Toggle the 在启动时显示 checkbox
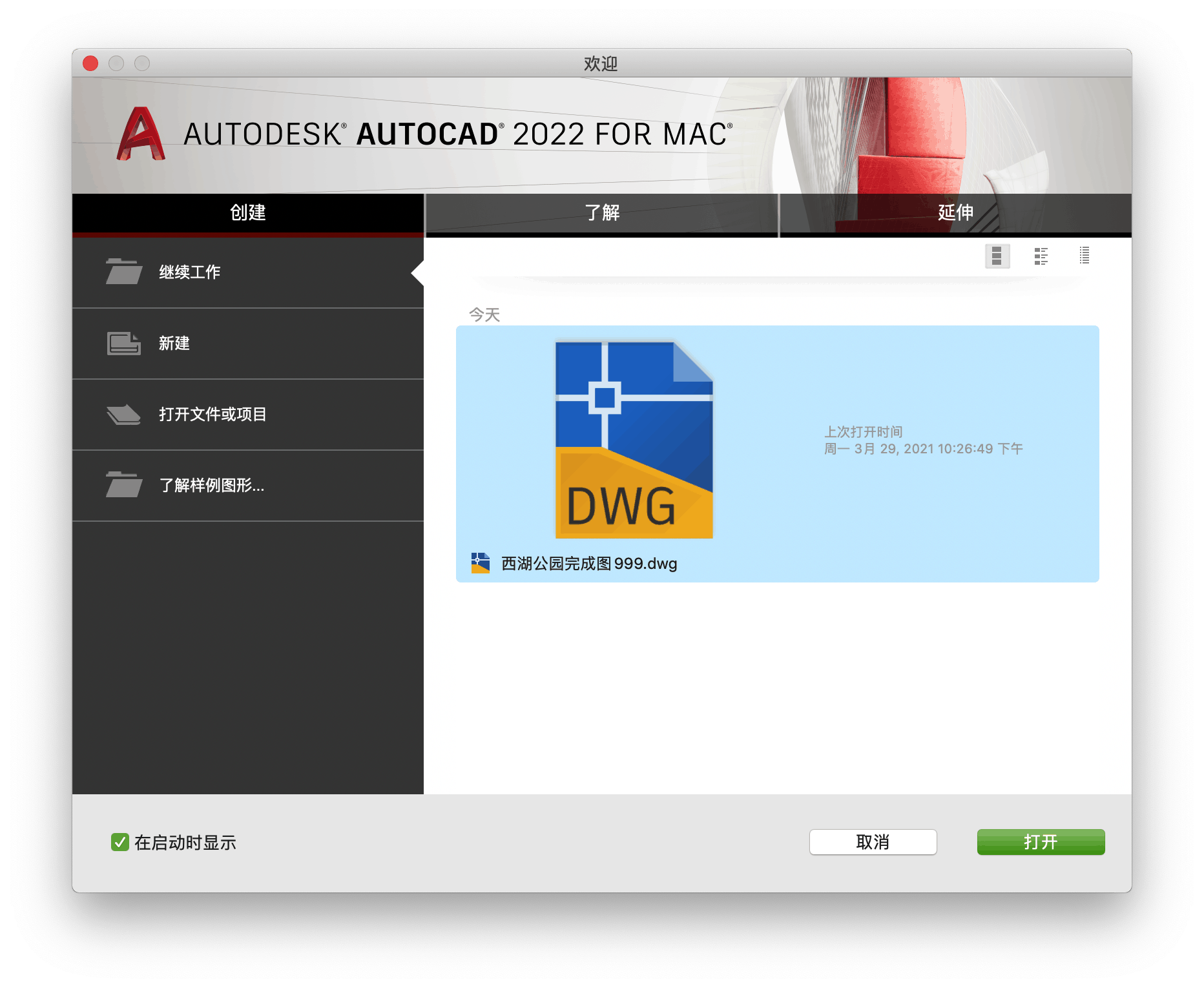Image resolution: width=1204 pixels, height=988 pixels. pyautogui.click(x=119, y=842)
